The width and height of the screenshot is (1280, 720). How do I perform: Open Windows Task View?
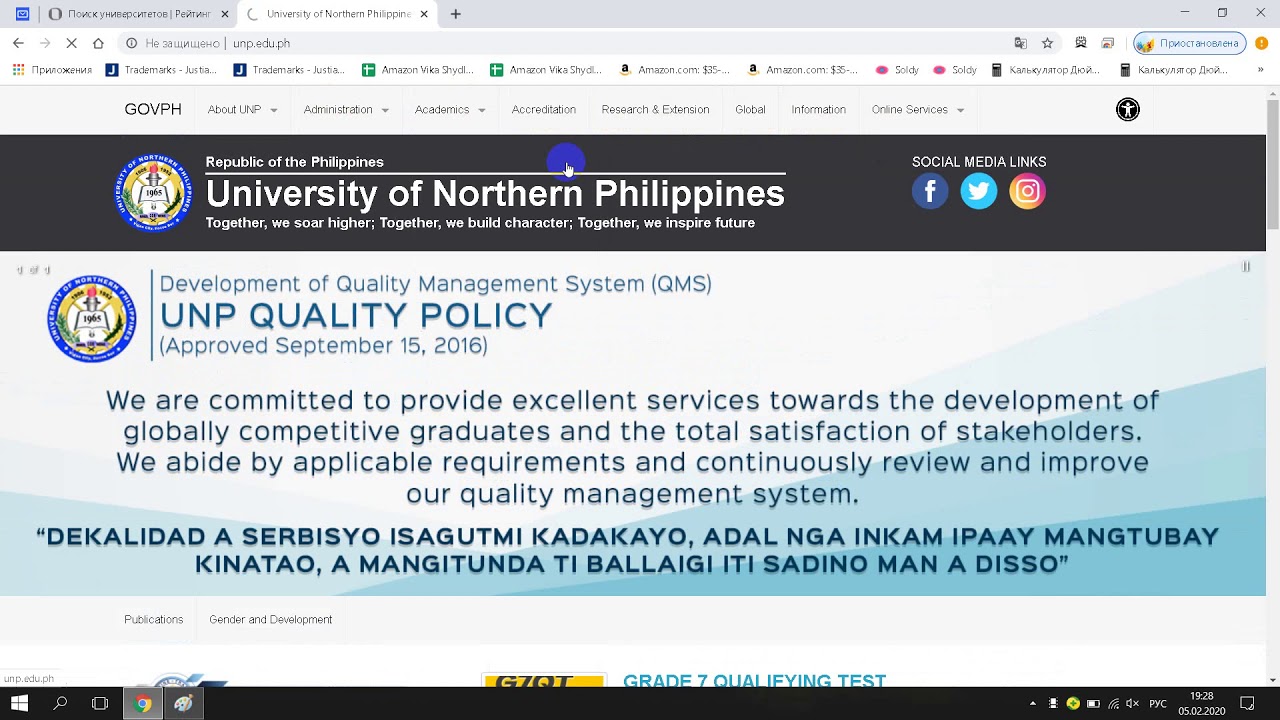point(100,703)
